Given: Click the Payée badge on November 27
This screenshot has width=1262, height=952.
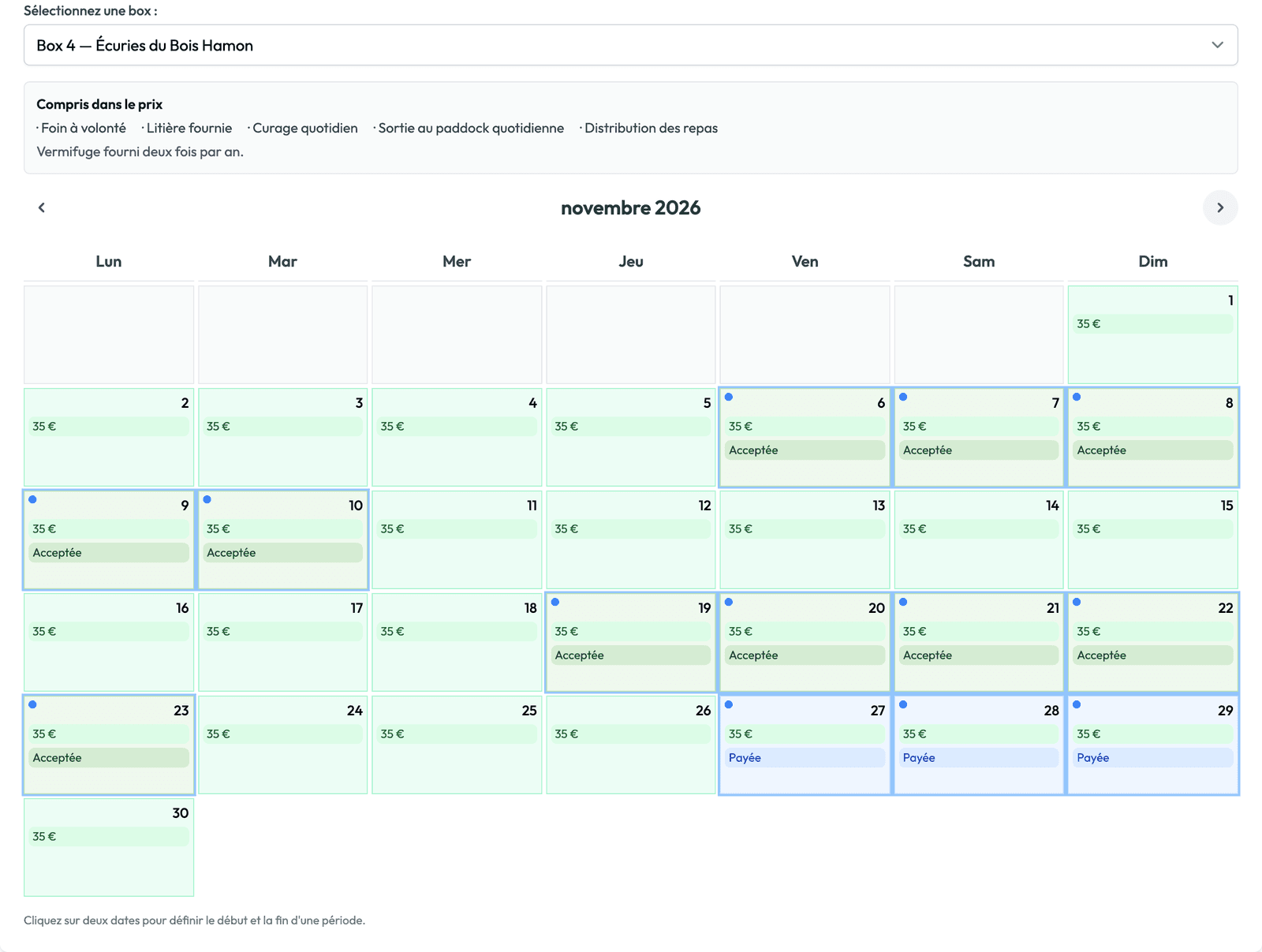Looking at the screenshot, I should click(805, 758).
